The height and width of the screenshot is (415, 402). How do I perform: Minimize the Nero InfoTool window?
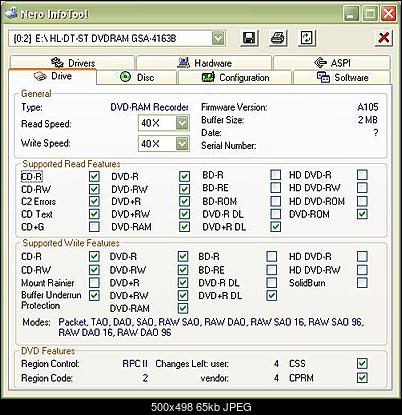click(351, 14)
